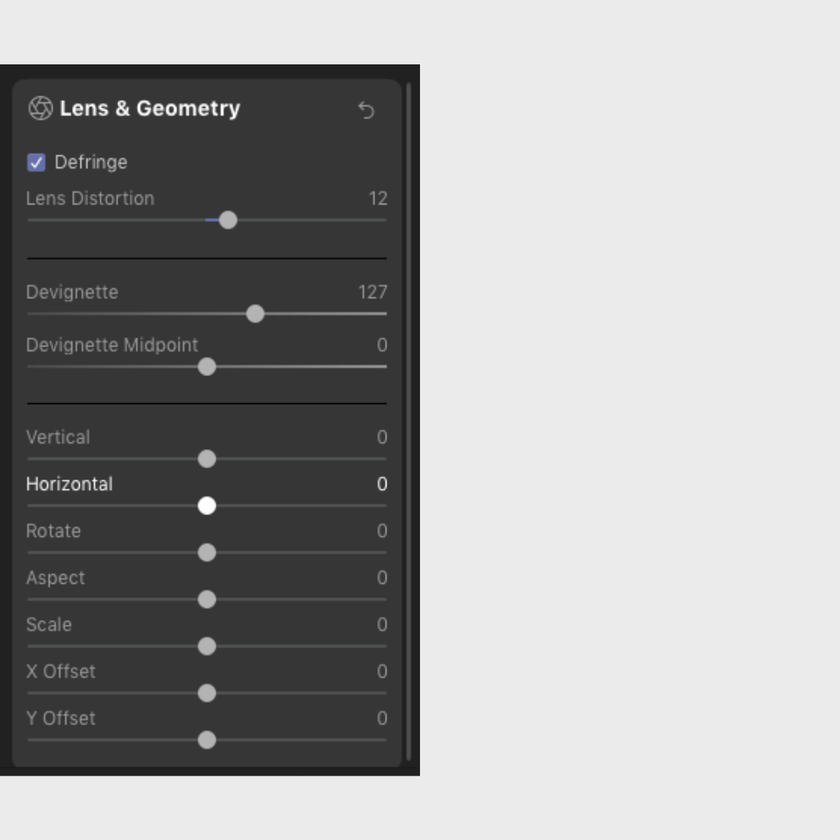Select the Devignette Midpoint slider handle
Screen dimensions: 840x840
[207, 367]
